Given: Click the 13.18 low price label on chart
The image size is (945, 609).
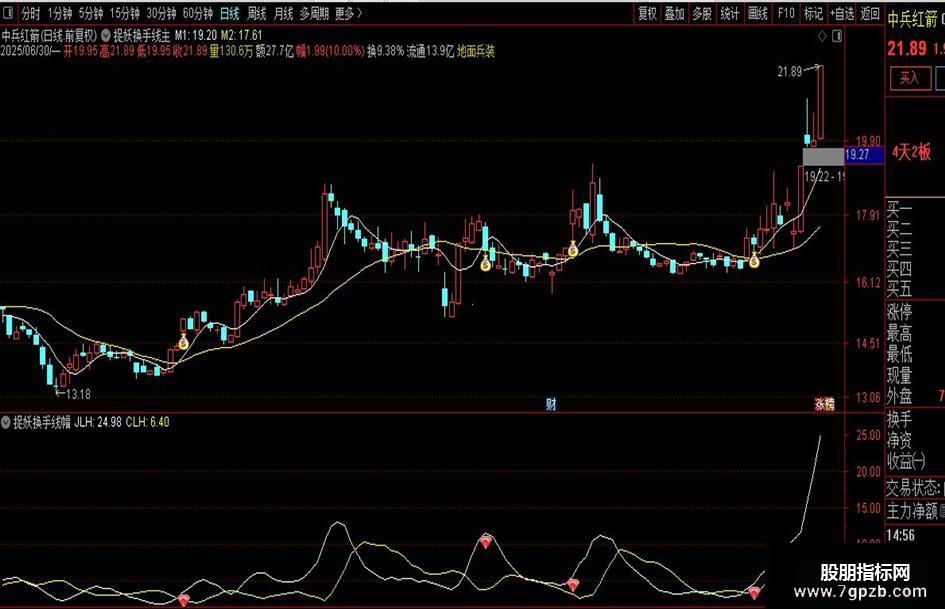Looking at the screenshot, I should [78, 394].
